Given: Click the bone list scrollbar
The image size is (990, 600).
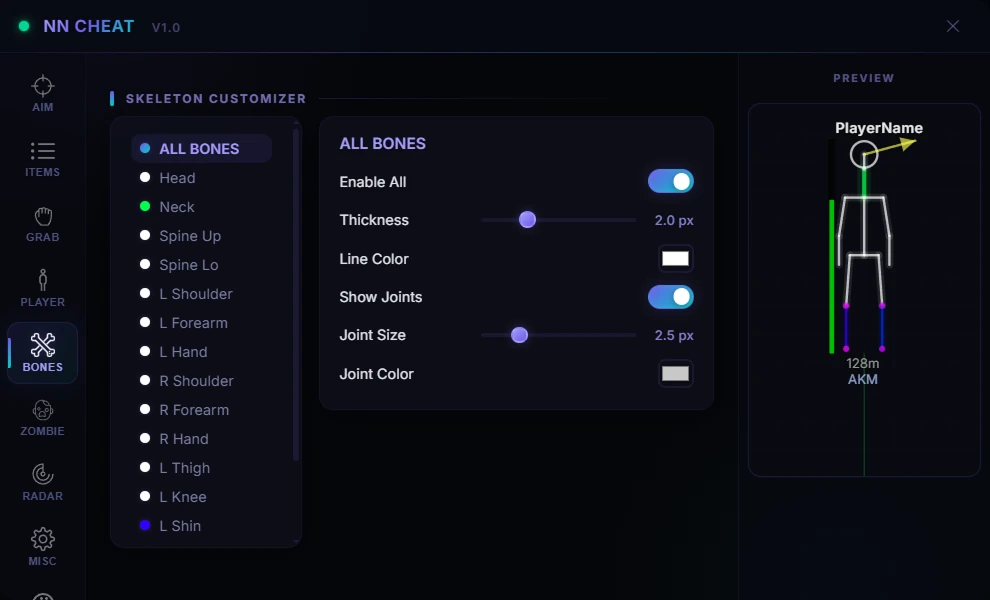Looking at the screenshot, I should [x=295, y=295].
